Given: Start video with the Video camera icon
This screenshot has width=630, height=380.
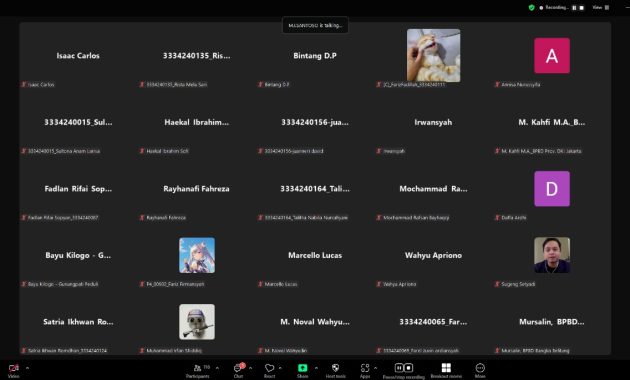Looking at the screenshot, I should (14, 368).
